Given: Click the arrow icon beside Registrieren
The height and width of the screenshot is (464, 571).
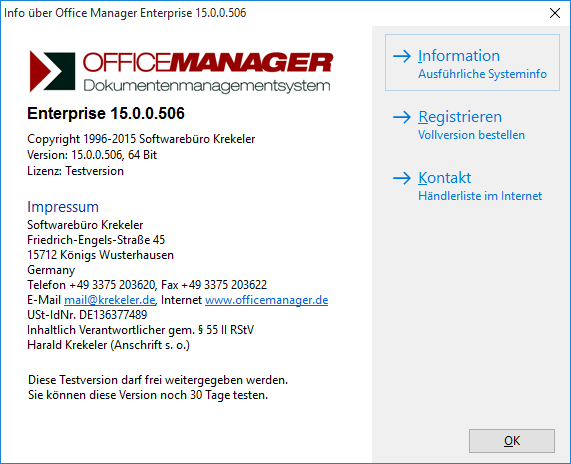Looking at the screenshot, I should click(x=402, y=117).
